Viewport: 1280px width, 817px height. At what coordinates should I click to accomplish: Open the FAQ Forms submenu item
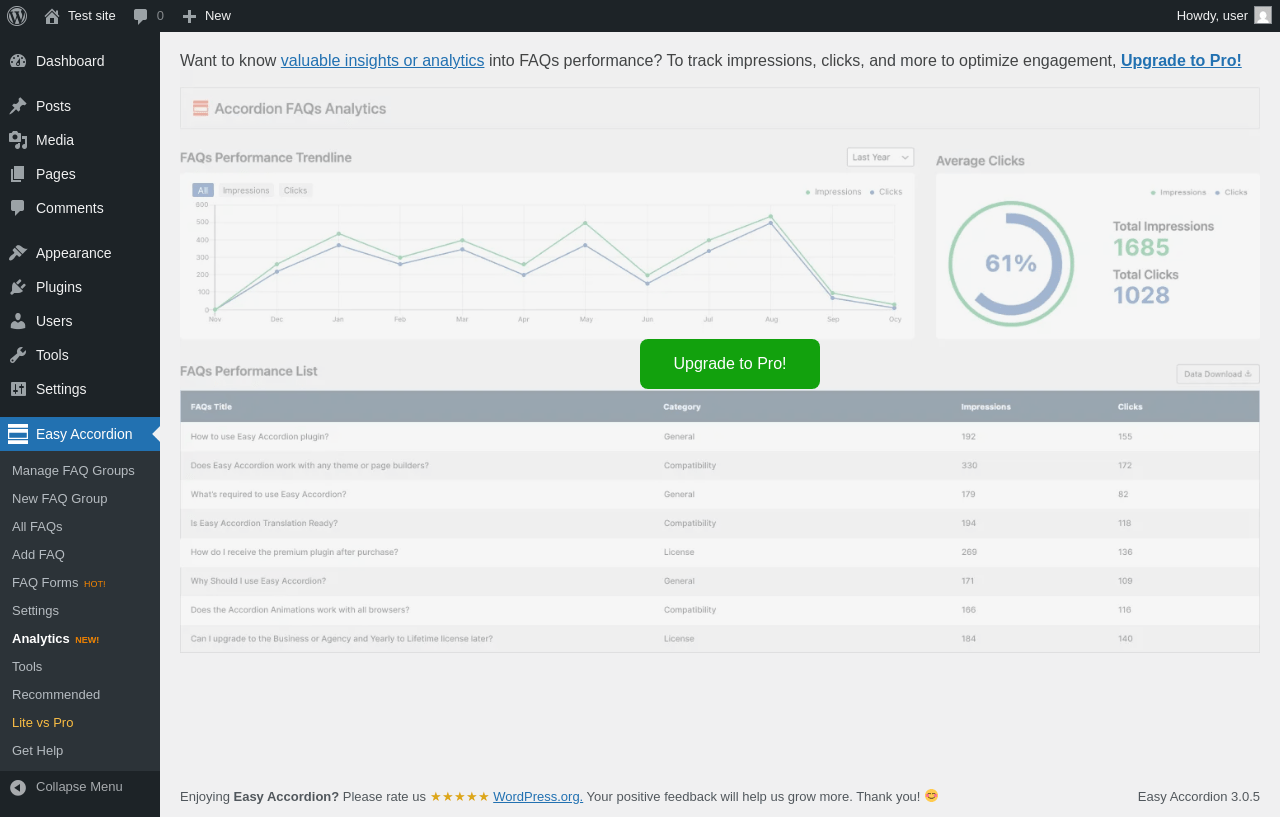45,583
